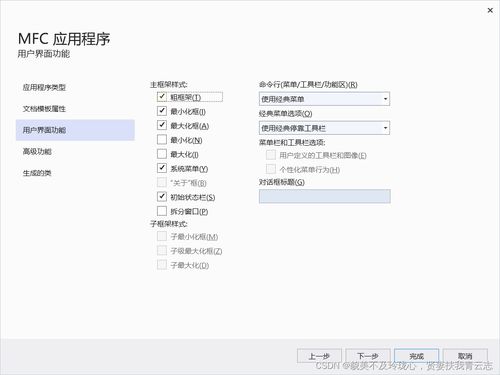Enable the 最大化 checkbox below 最小化(N)
This screenshot has width=500, height=375.
162,154
